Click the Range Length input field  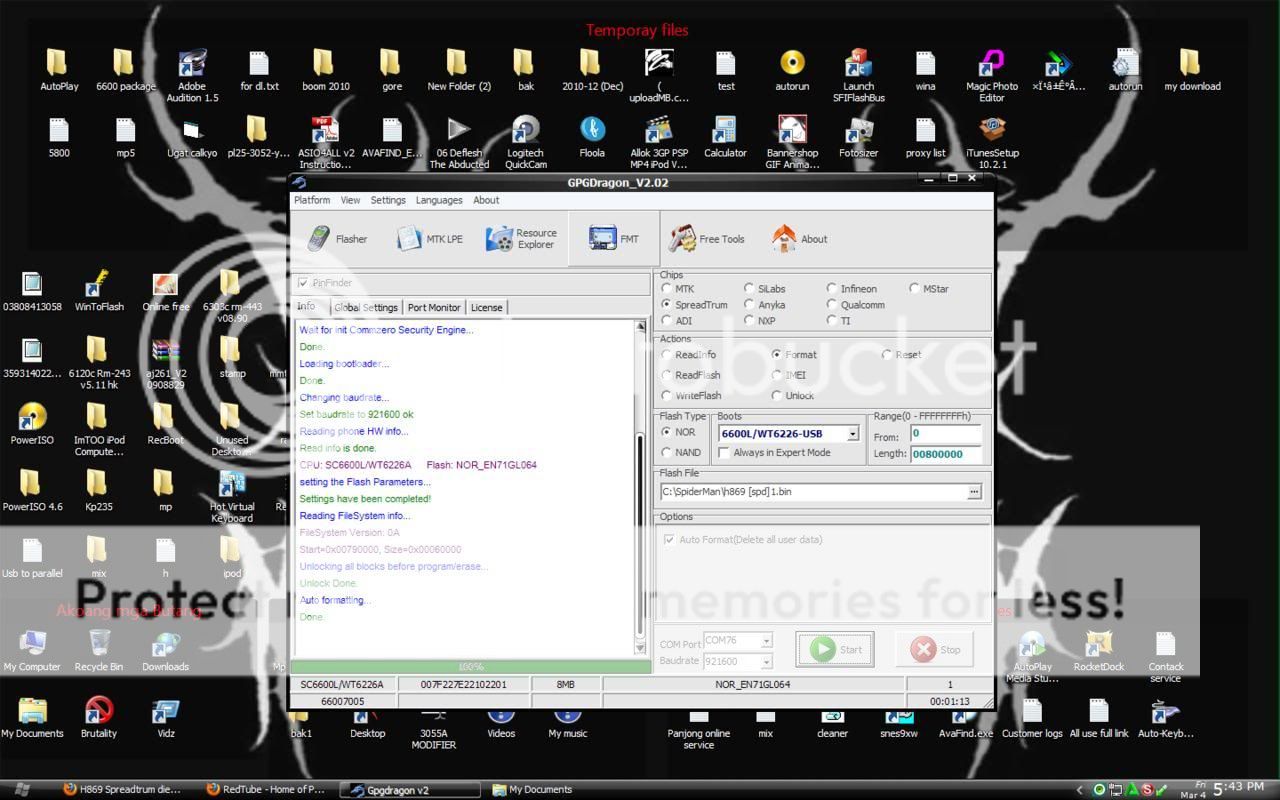[x=945, y=454]
